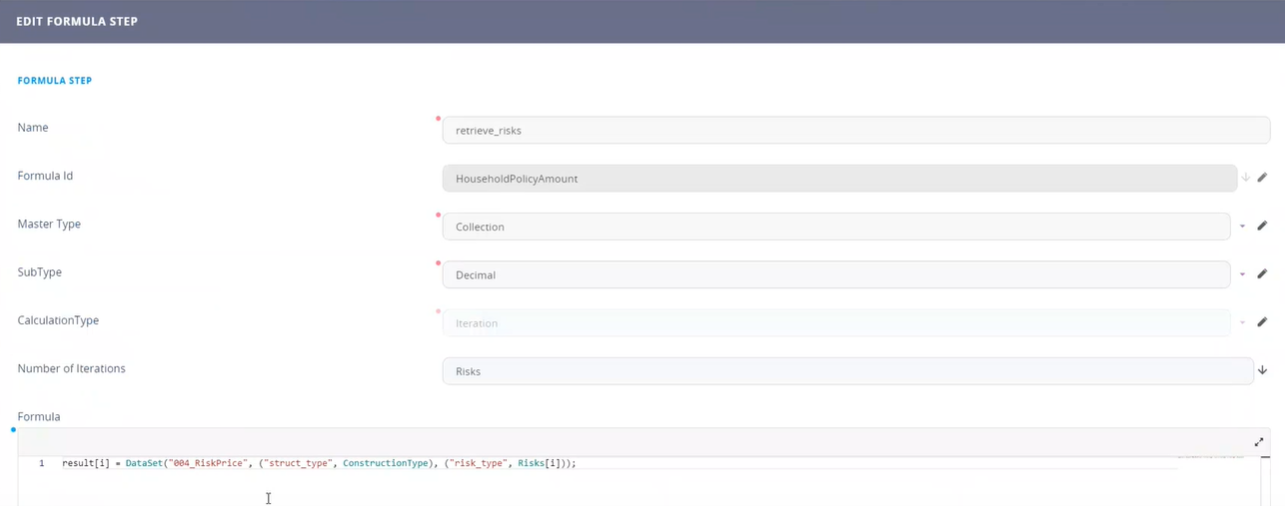Click the down arrow beside Number of Iterations
This screenshot has height=506, width=1285.
[1262, 370]
